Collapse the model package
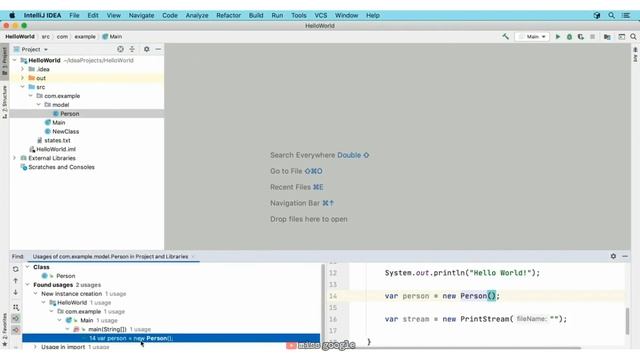 click(x=39, y=105)
